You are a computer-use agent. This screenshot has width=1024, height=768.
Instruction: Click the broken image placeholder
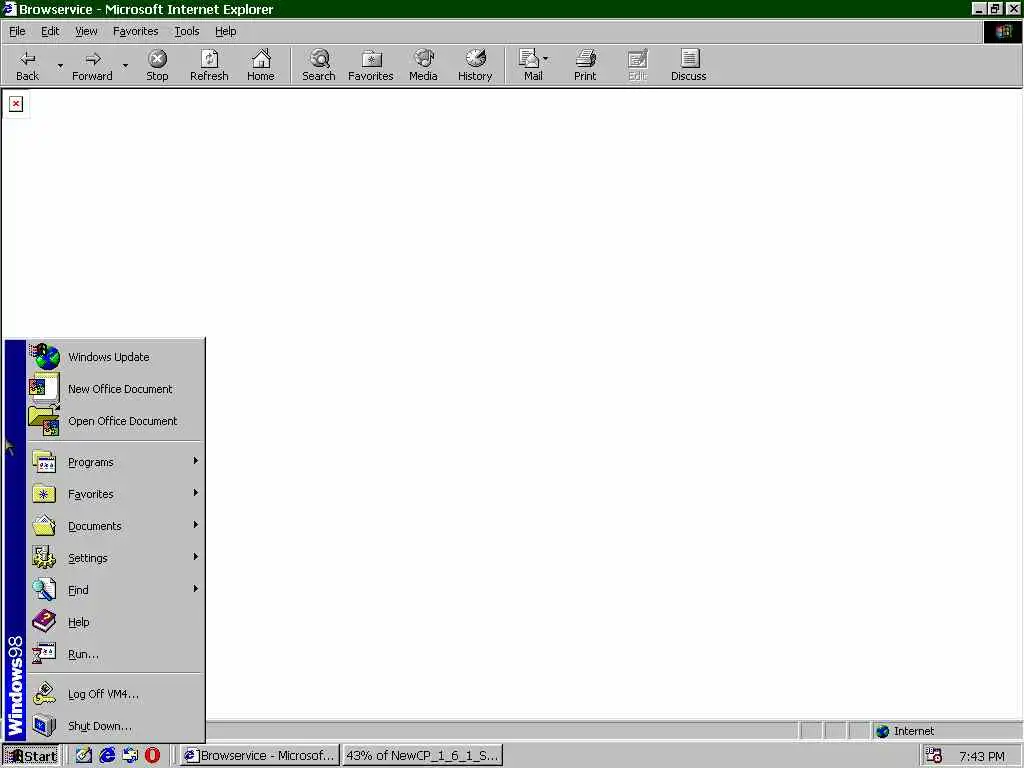(16, 104)
